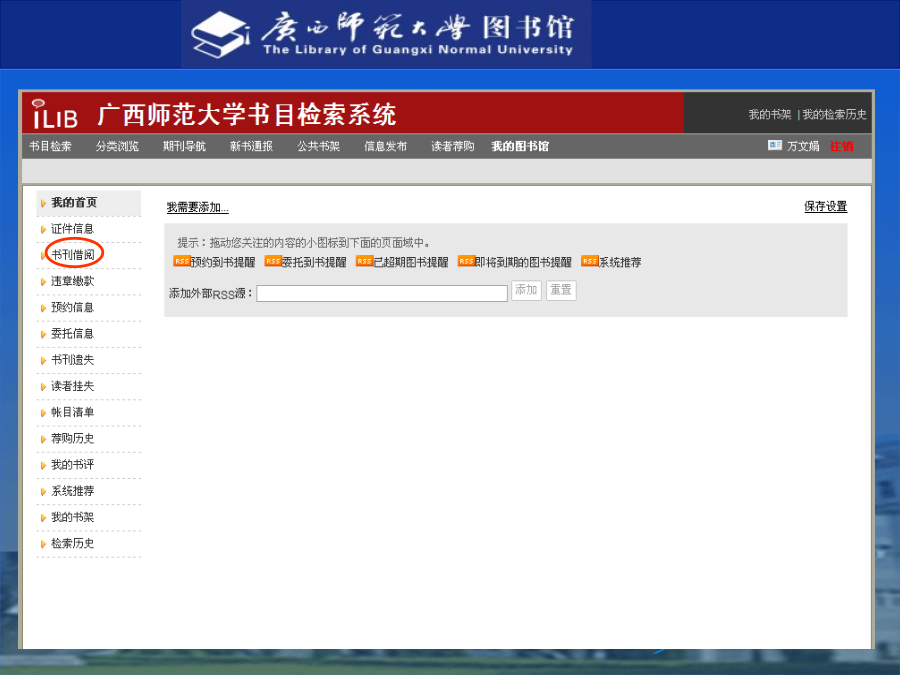Open 委托信息 in the sidebar
The height and width of the screenshot is (675, 900).
[72, 334]
